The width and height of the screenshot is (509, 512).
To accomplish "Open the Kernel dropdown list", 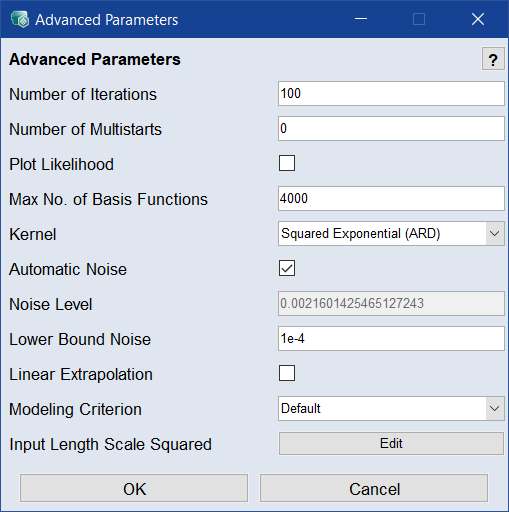I will click(391, 233).
